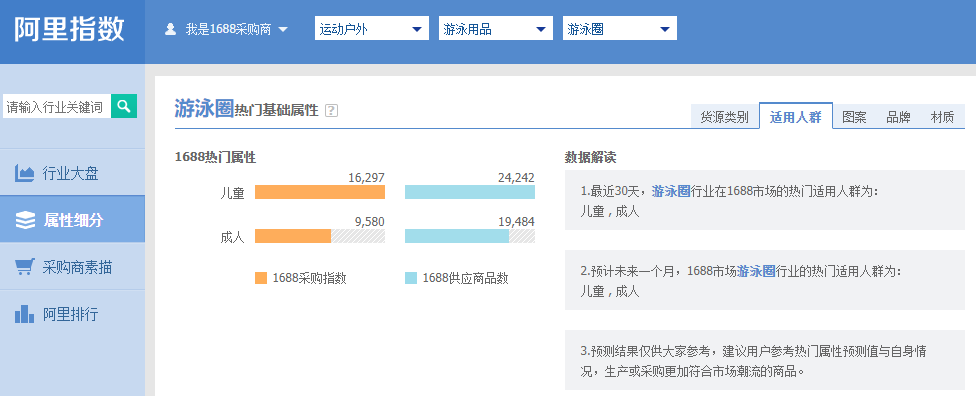Click the 行业大盘 chart icon
This screenshot has height=396, width=976.
click(x=24, y=173)
